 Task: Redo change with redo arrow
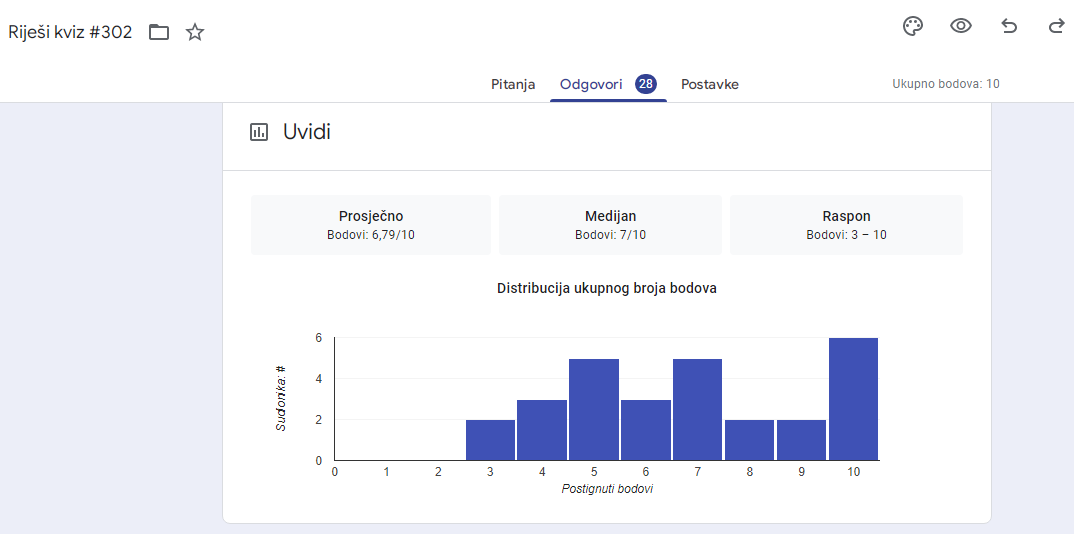pos(1056,27)
